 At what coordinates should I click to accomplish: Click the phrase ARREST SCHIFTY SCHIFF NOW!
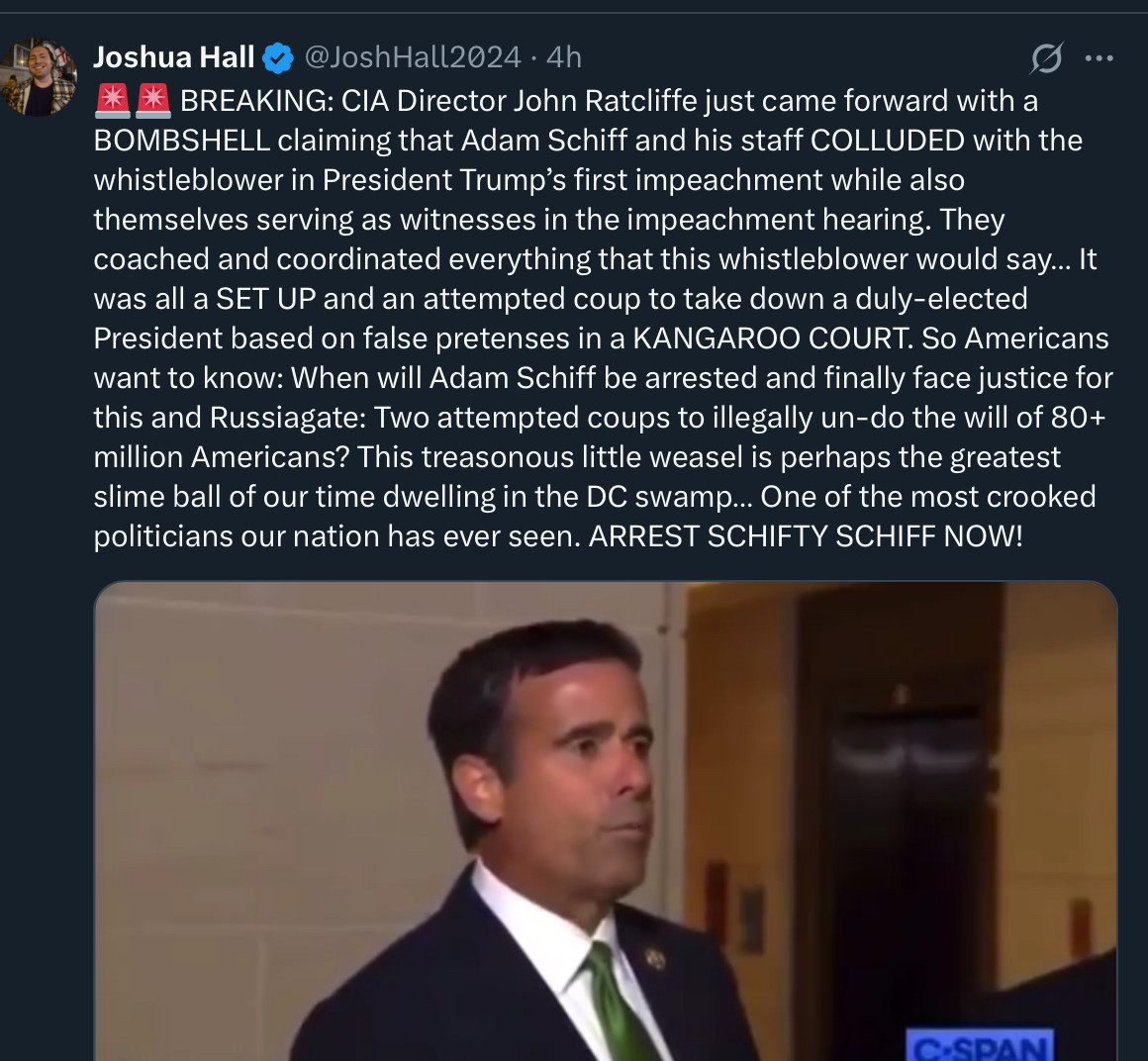tap(806, 536)
